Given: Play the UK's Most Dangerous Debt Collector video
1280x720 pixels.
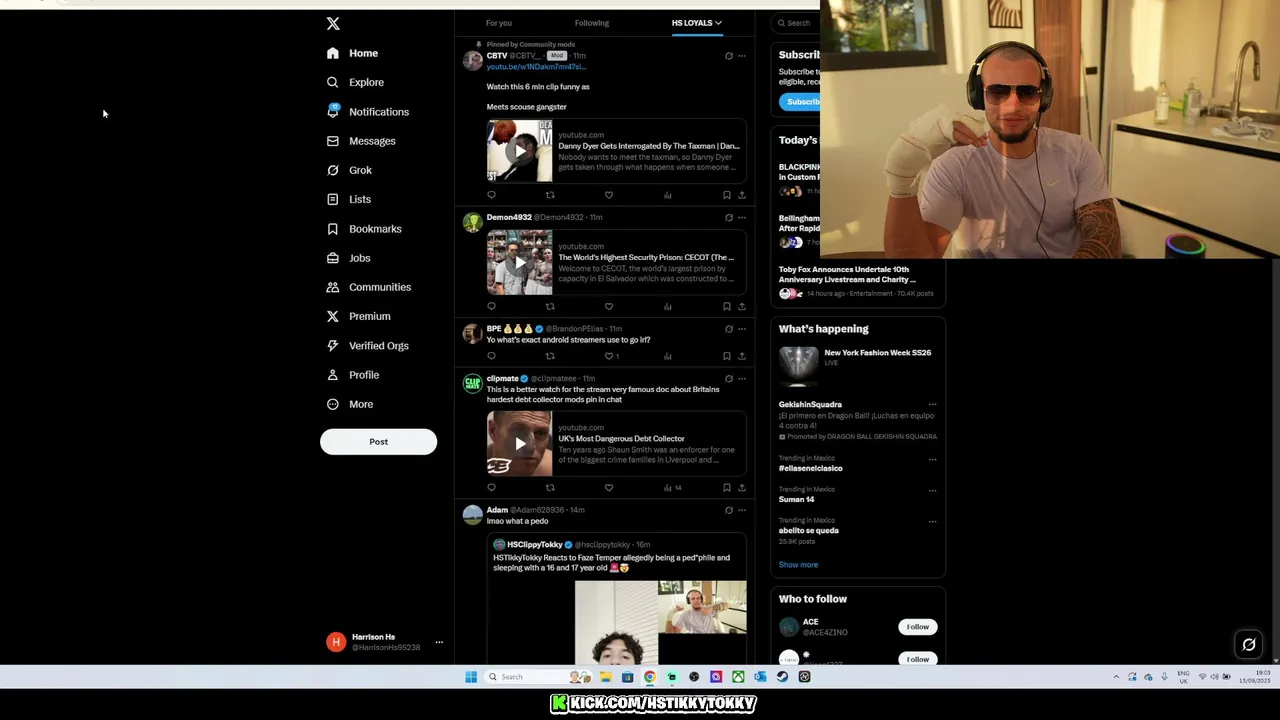Looking at the screenshot, I should pyautogui.click(x=519, y=443).
